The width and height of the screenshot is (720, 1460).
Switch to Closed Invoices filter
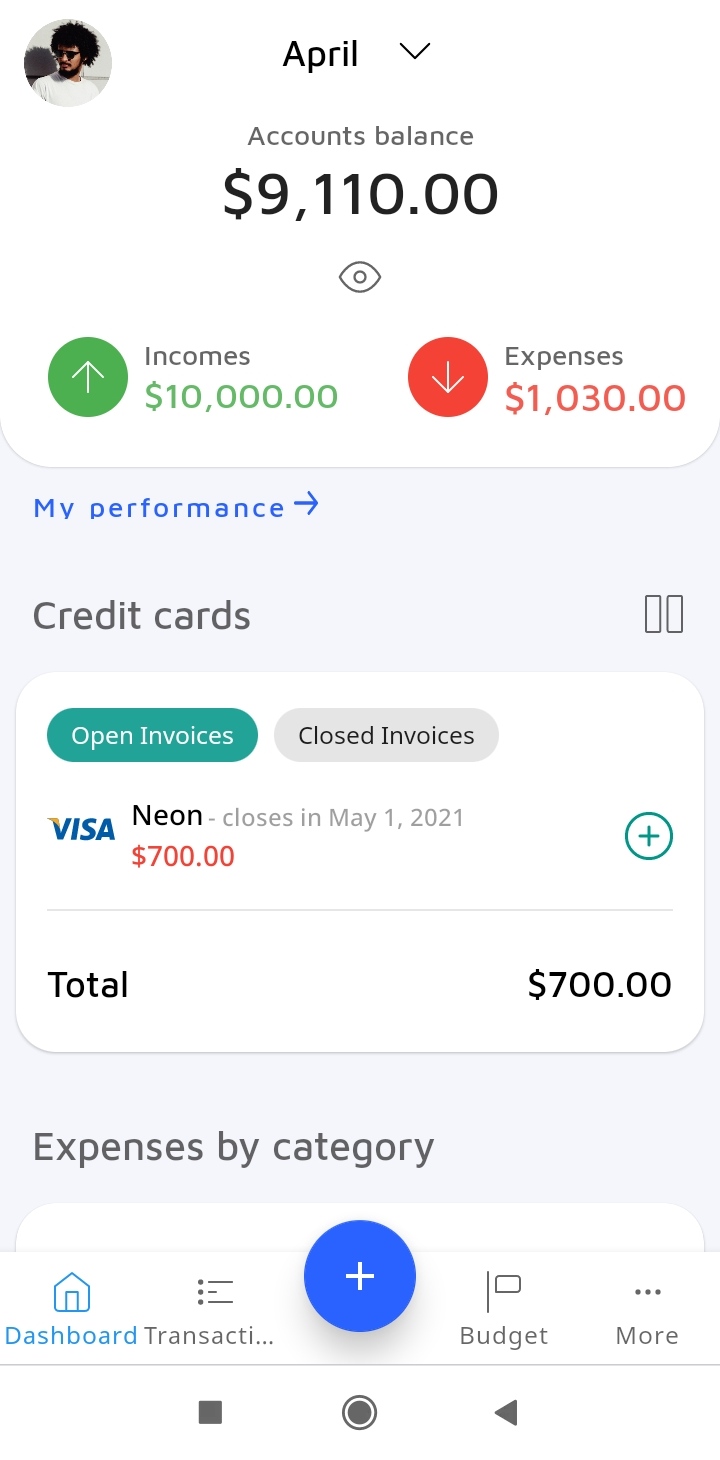point(386,736)
